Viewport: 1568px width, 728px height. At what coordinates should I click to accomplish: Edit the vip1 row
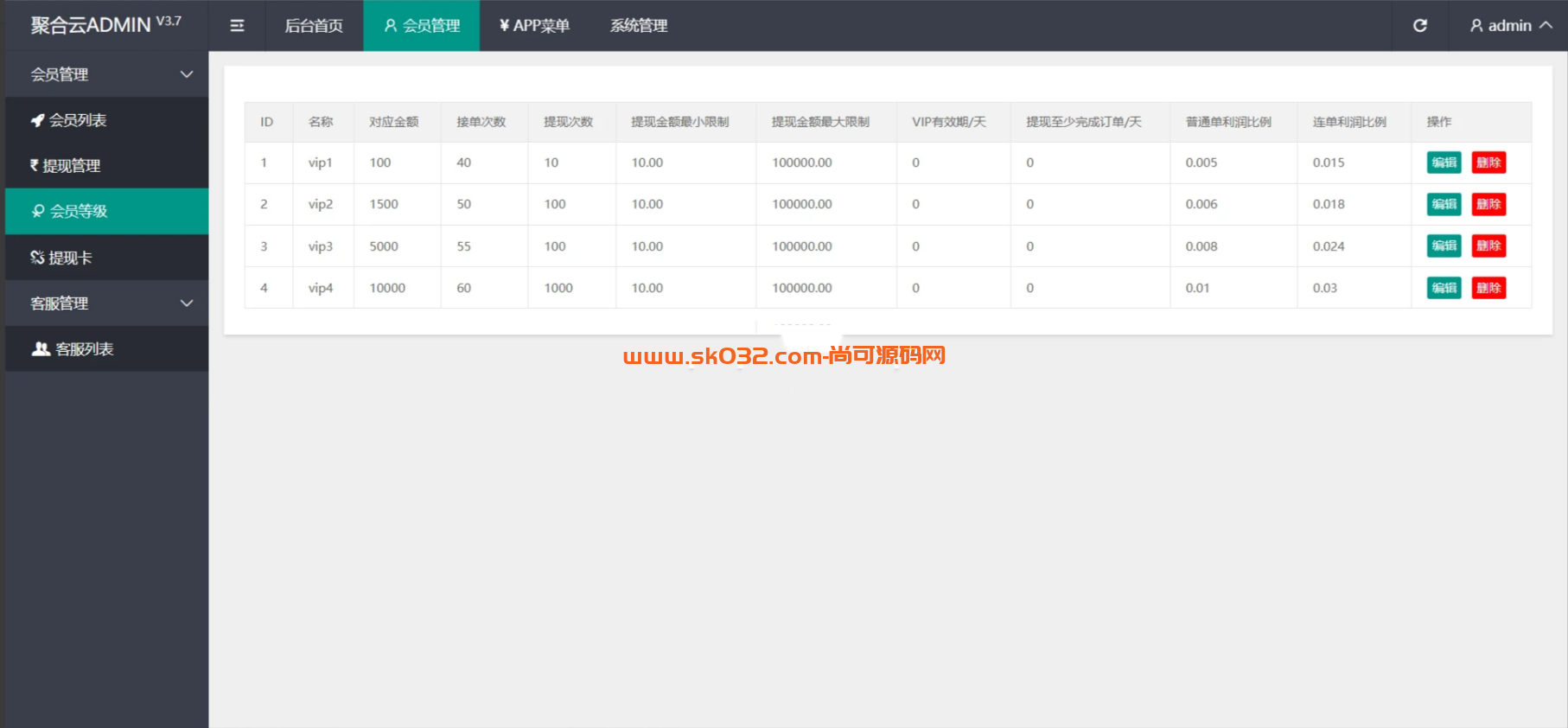tap(1444, 163)
